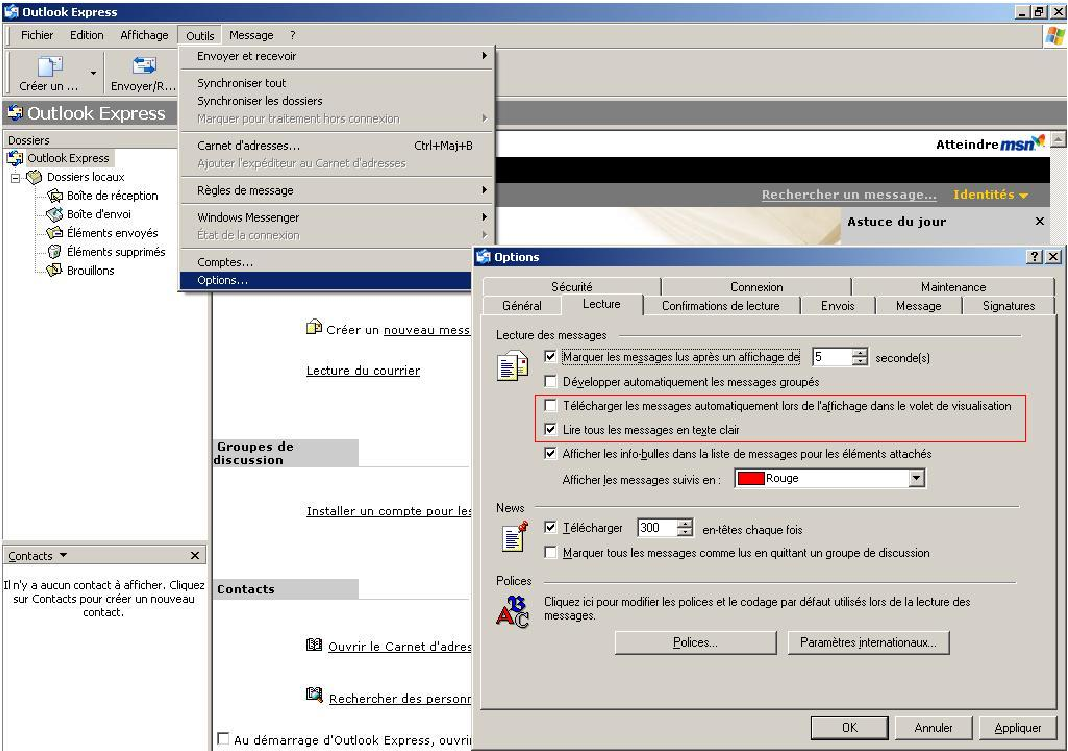1068x751 pixels.
Task: Expand the Envoyer et recevoir submenu
Action: click(336, 56)
